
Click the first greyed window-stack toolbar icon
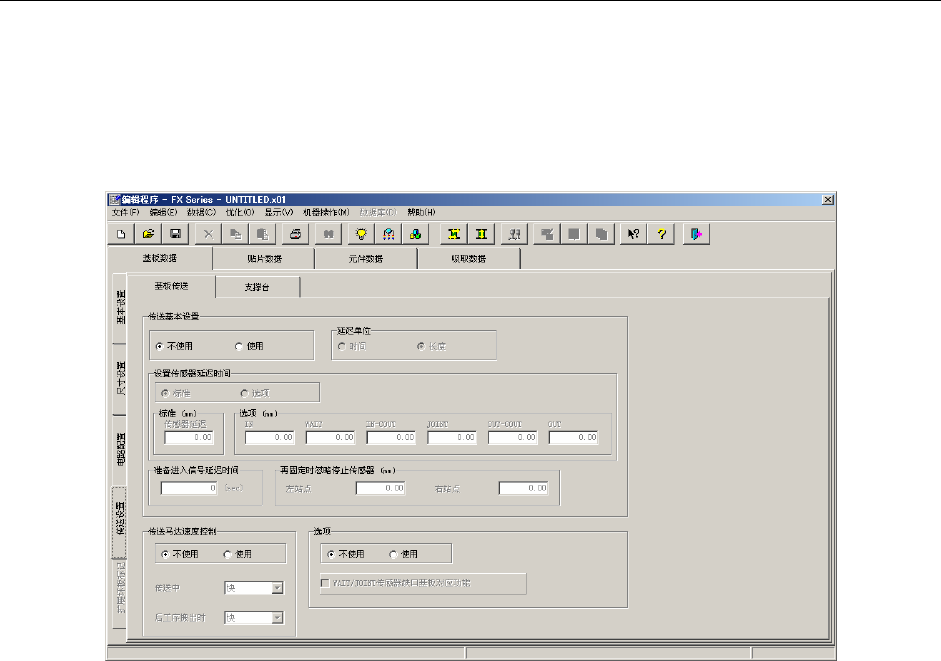(x=547, y=234)
